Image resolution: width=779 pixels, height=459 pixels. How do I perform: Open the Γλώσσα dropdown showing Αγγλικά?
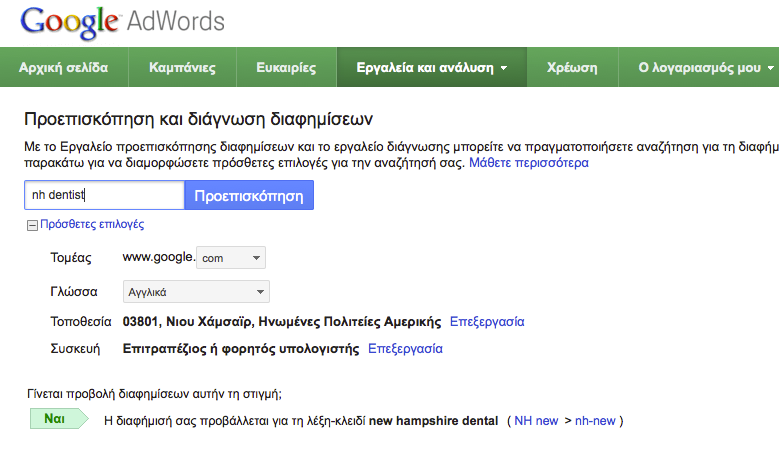(x=196, y=292)
